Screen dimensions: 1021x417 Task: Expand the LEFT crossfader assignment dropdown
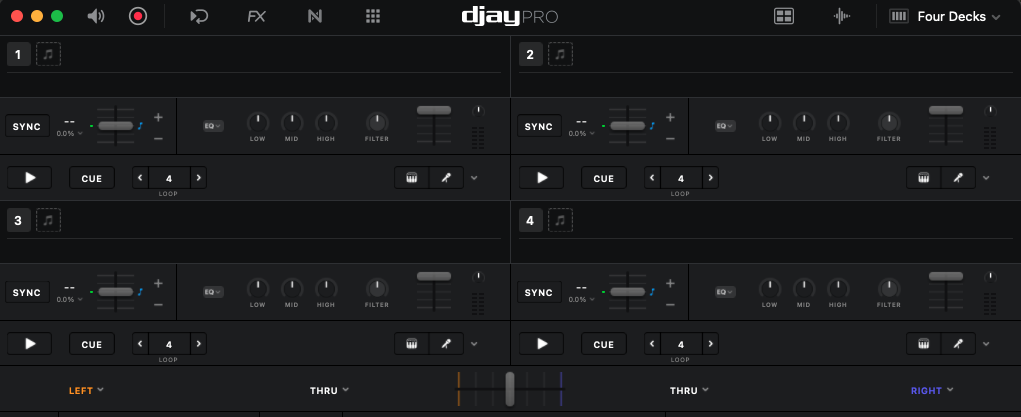pyautogui.click(x=86, y=390)
